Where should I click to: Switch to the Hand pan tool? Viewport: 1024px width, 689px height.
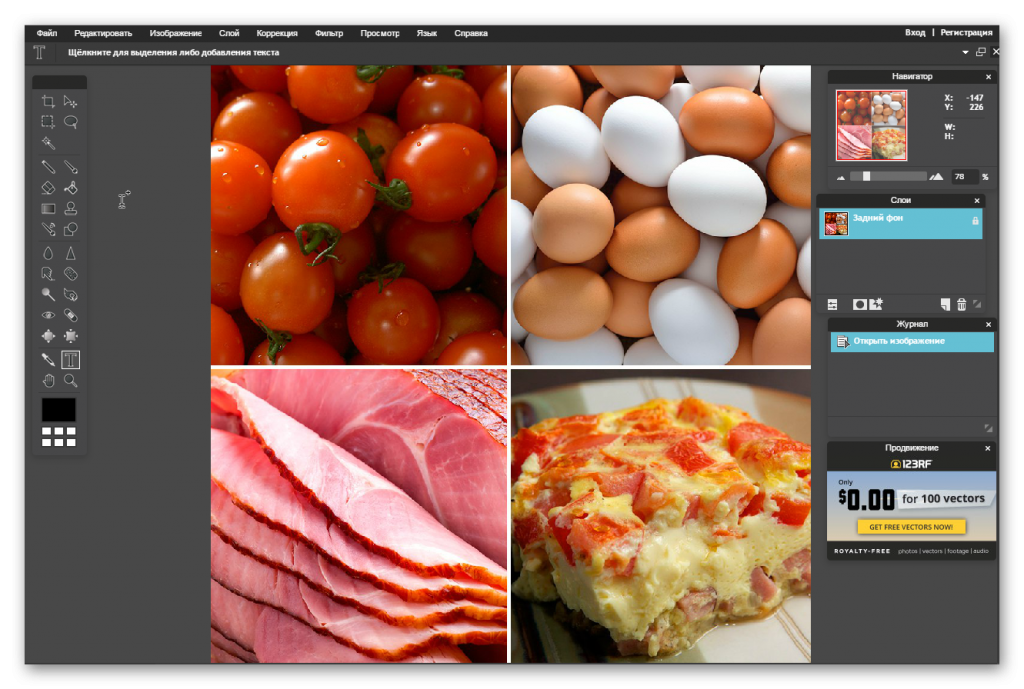[x=48, y=380]
